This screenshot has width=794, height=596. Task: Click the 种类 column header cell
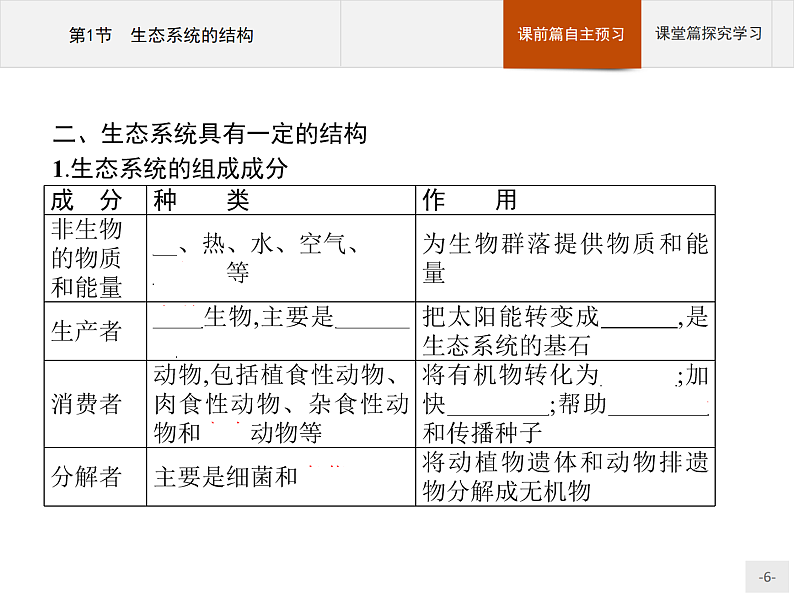point(280,199)
